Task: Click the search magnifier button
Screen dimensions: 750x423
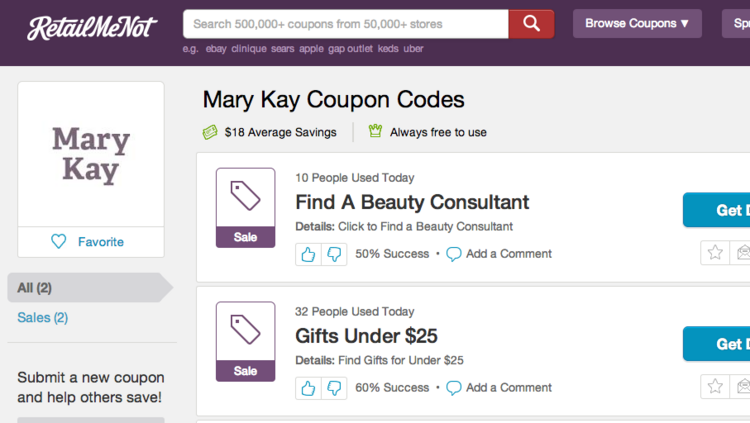Action: 531,23
